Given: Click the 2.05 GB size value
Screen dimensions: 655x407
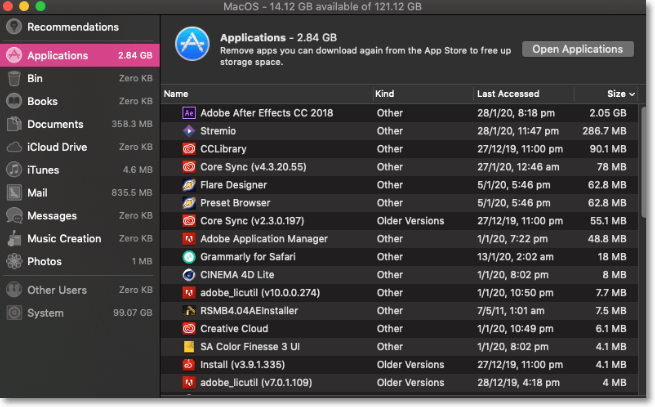Looking at the screenshot, I should tap(608, 113).
